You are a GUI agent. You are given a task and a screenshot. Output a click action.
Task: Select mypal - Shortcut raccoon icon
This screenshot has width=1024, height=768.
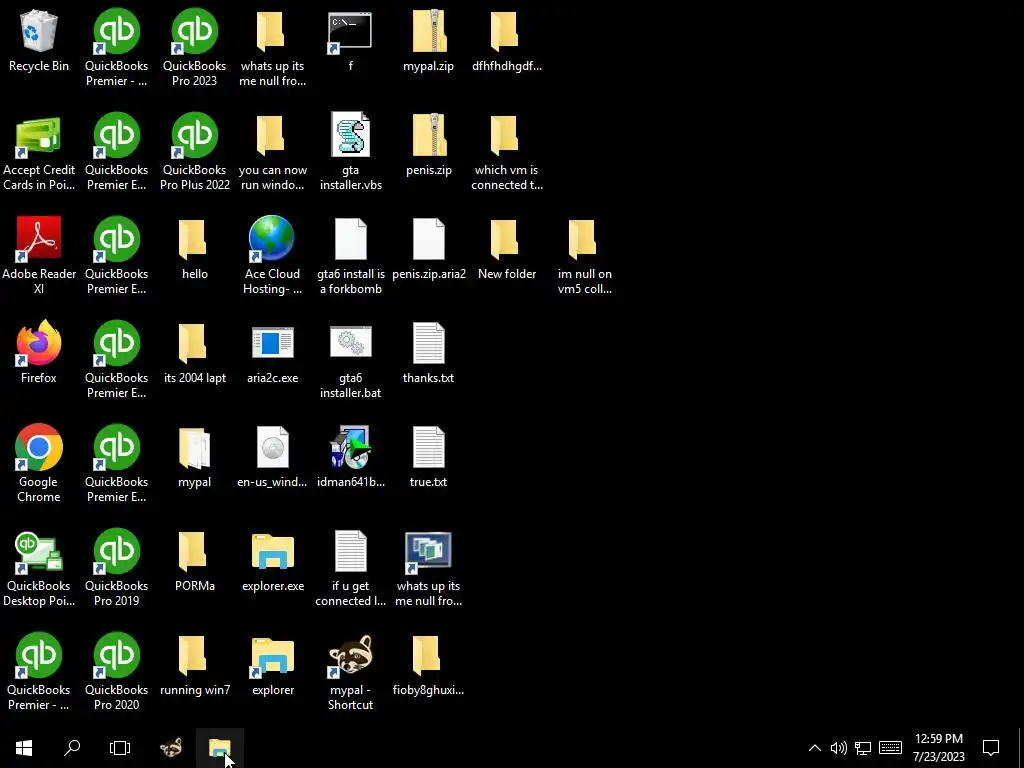351,671
